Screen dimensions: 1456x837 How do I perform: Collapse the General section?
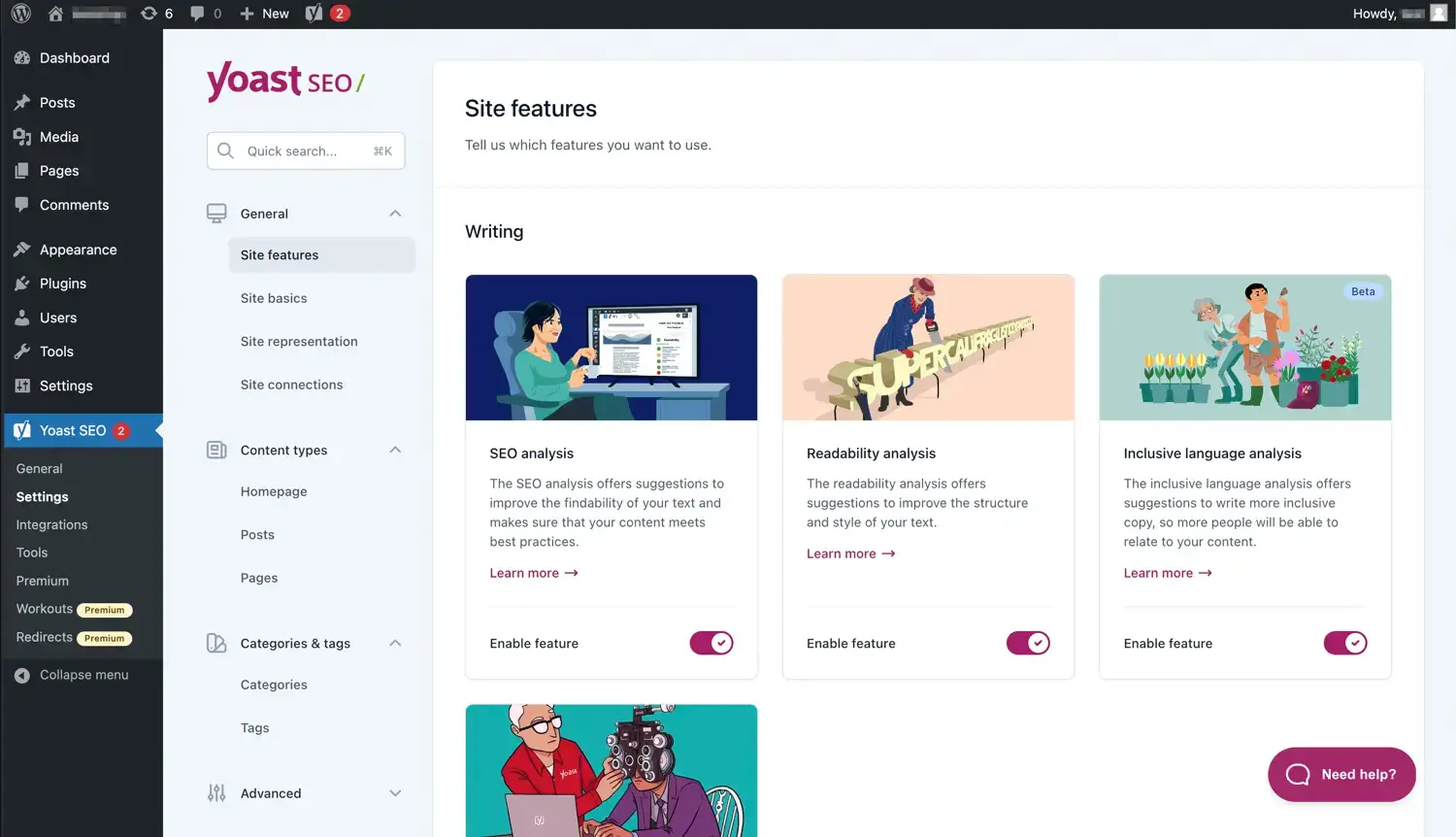click(x=395, y=213)
